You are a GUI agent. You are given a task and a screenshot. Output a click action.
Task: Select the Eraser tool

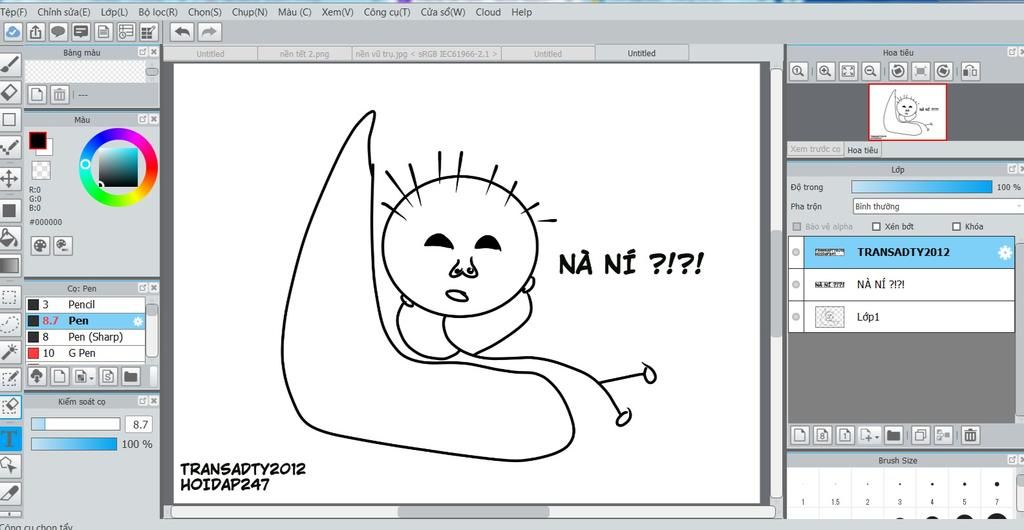click(10, 92)
